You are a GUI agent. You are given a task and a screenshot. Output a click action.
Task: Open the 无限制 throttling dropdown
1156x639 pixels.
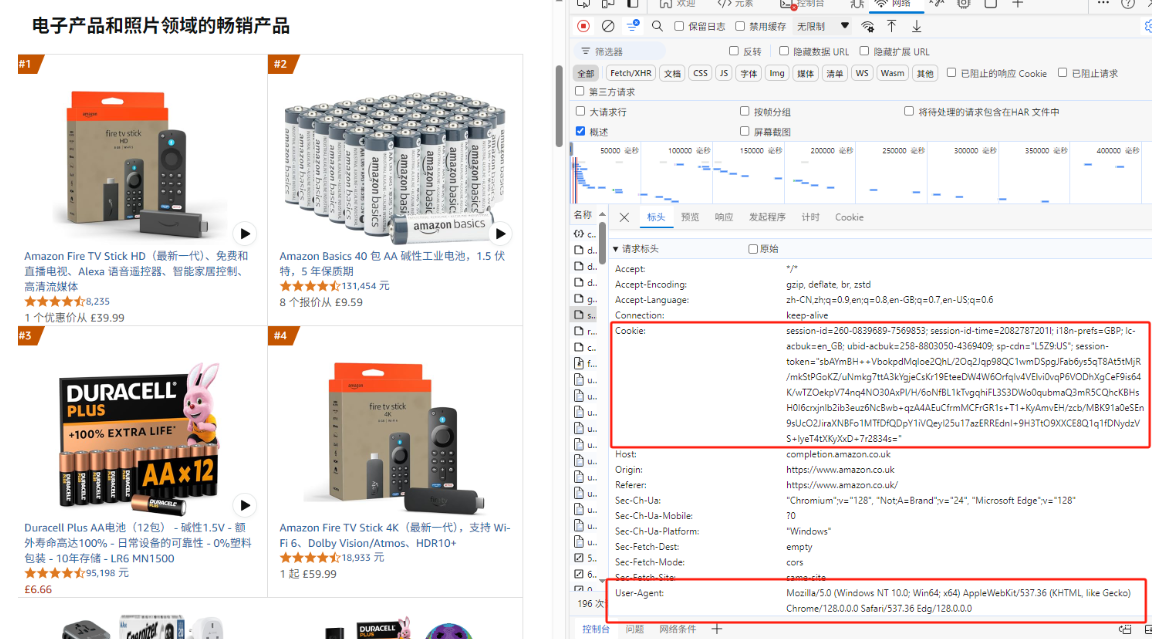(x=823, y=27)
